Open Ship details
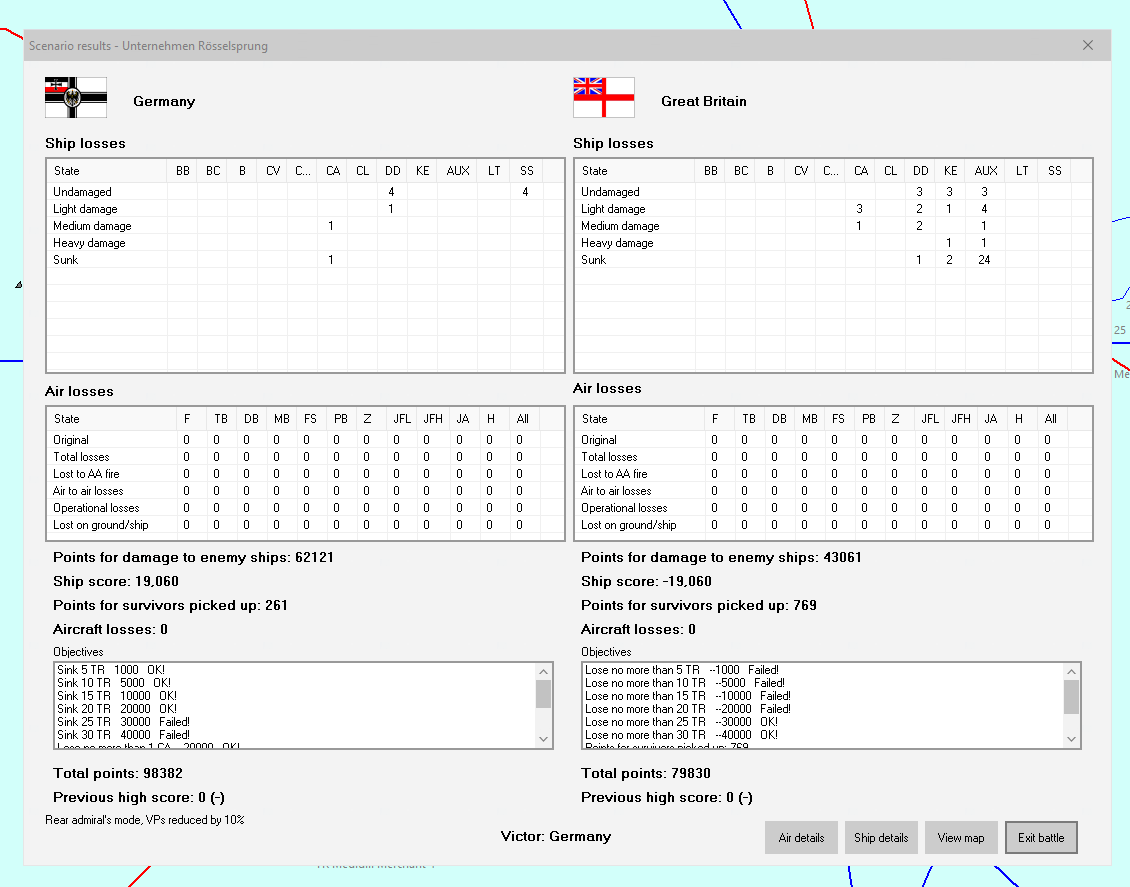The image size is (1130, 887). click(881, 837)
